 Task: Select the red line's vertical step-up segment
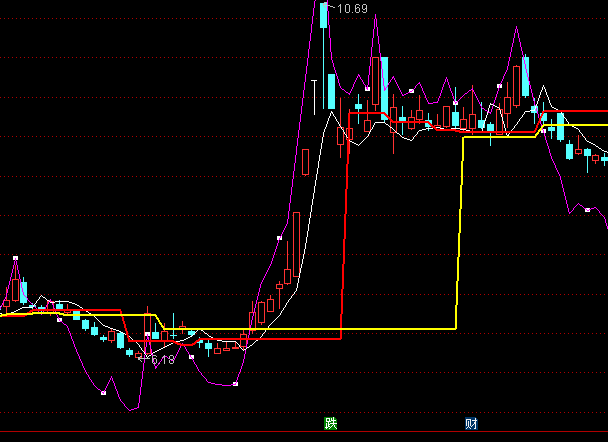(345, 230)
